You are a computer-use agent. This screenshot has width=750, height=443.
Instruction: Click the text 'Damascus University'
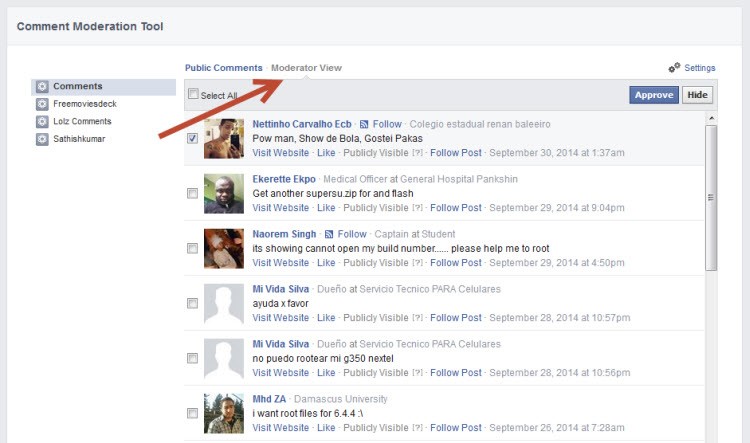(341, 399)
